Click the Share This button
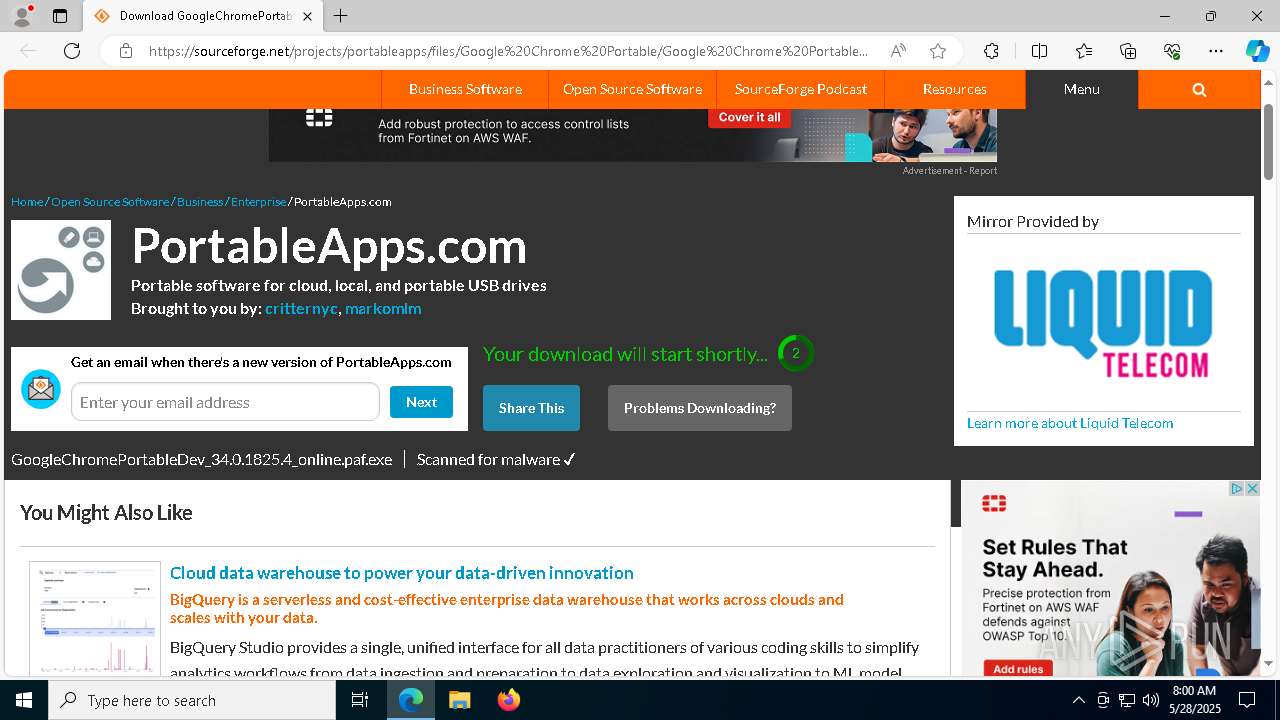The height and width of the screenshot is (720, 1280). tap(531, 408)
